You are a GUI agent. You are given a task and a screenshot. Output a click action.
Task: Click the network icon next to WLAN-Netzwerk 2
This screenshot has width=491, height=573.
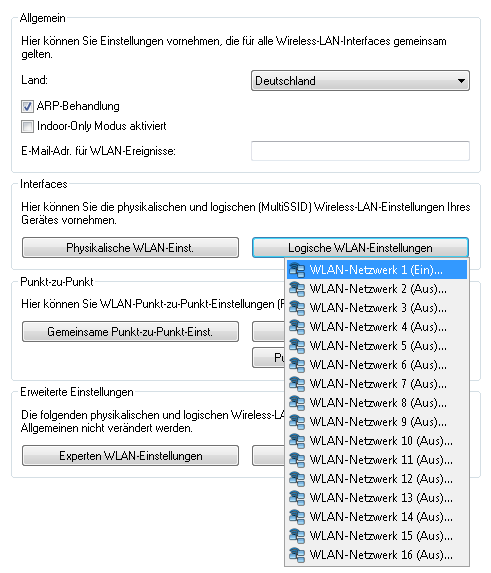pos(297,289)
